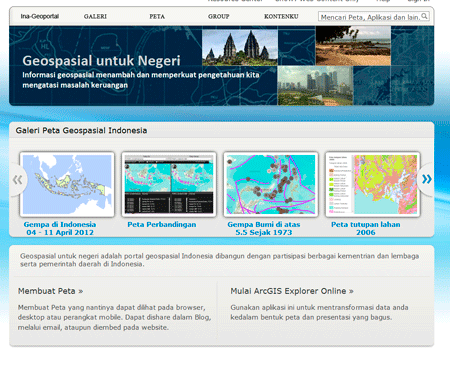Click the beach banner photo
450x369 pixels.
pyautogui.click(x=353, y=46)
